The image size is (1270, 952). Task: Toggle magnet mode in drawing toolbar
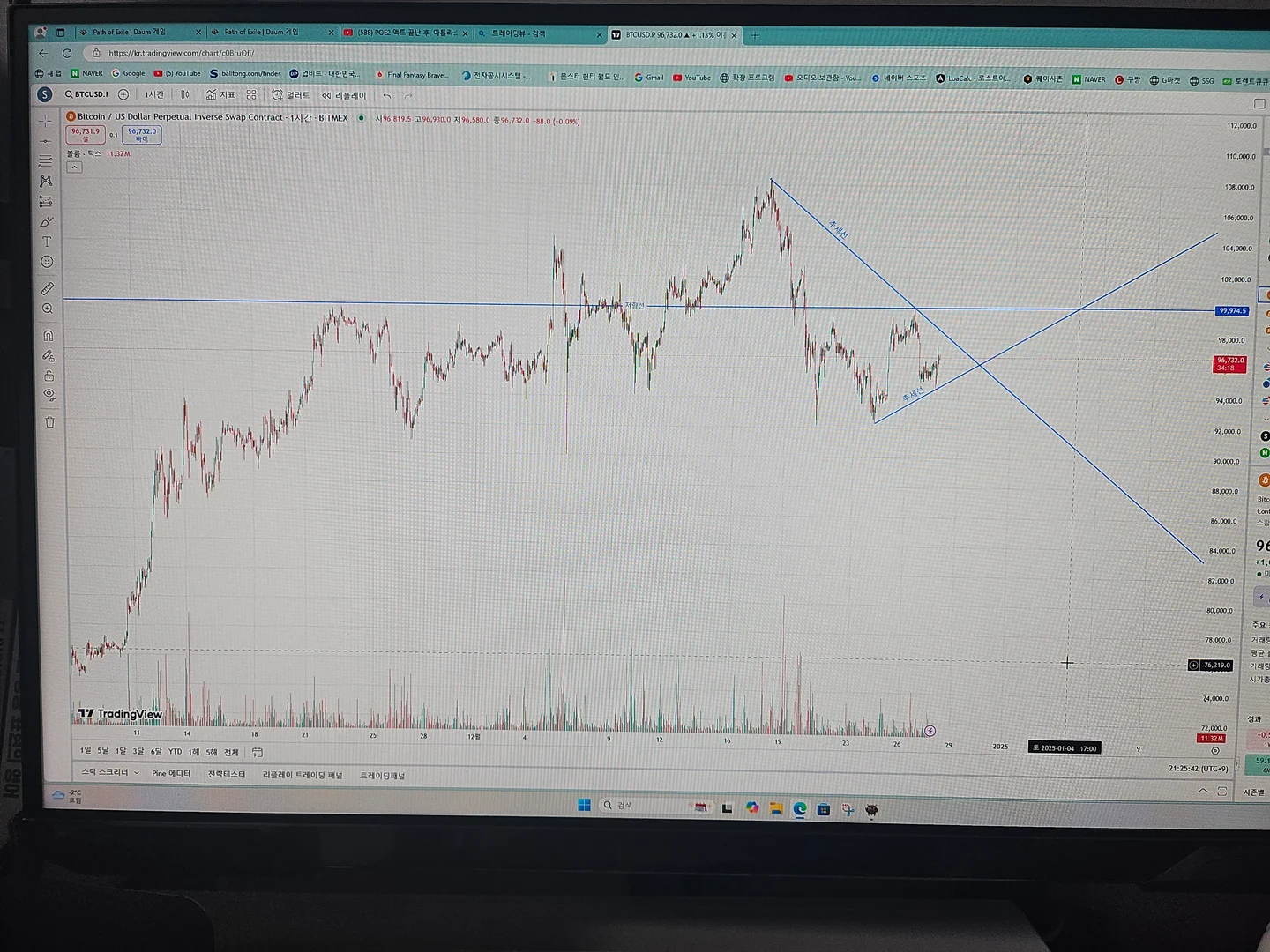pos(49,336)
